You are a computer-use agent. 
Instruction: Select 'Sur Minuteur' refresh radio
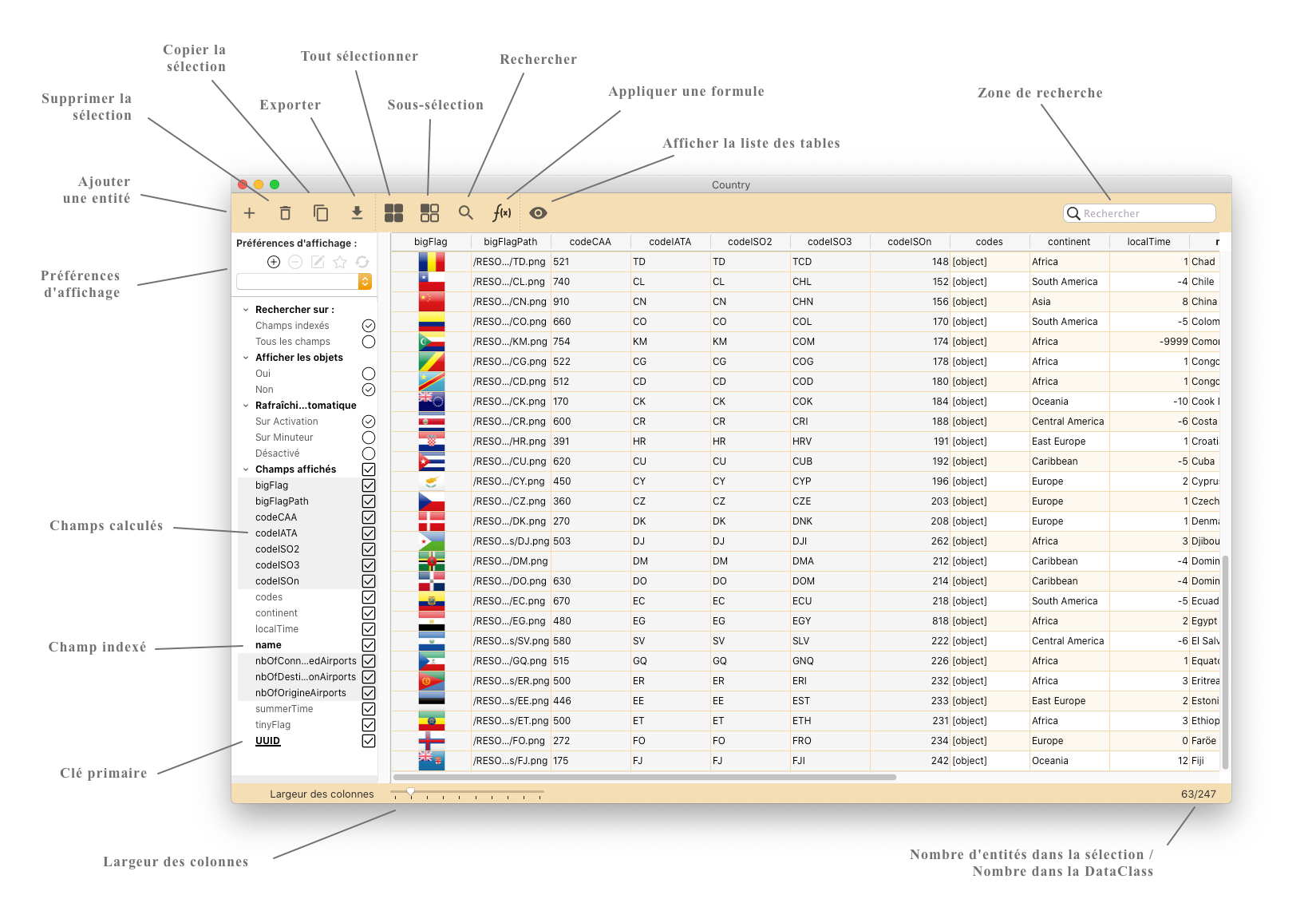(369, 438)
